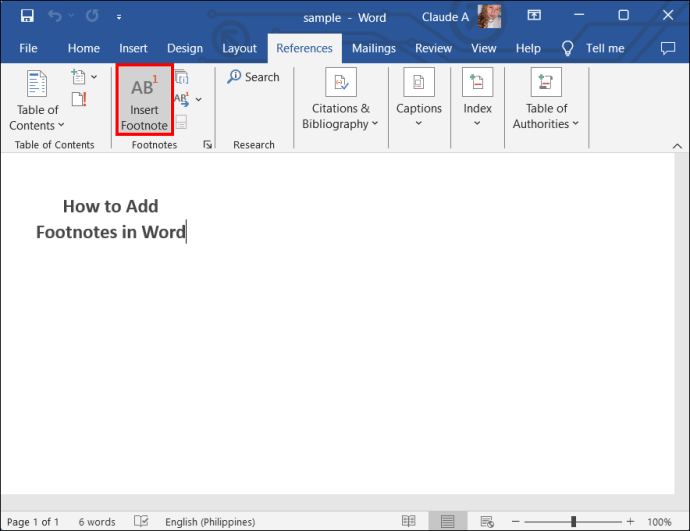690x531 pixels.
Task: Click the proofing spelling check icon
Action: tap(141, 521)
